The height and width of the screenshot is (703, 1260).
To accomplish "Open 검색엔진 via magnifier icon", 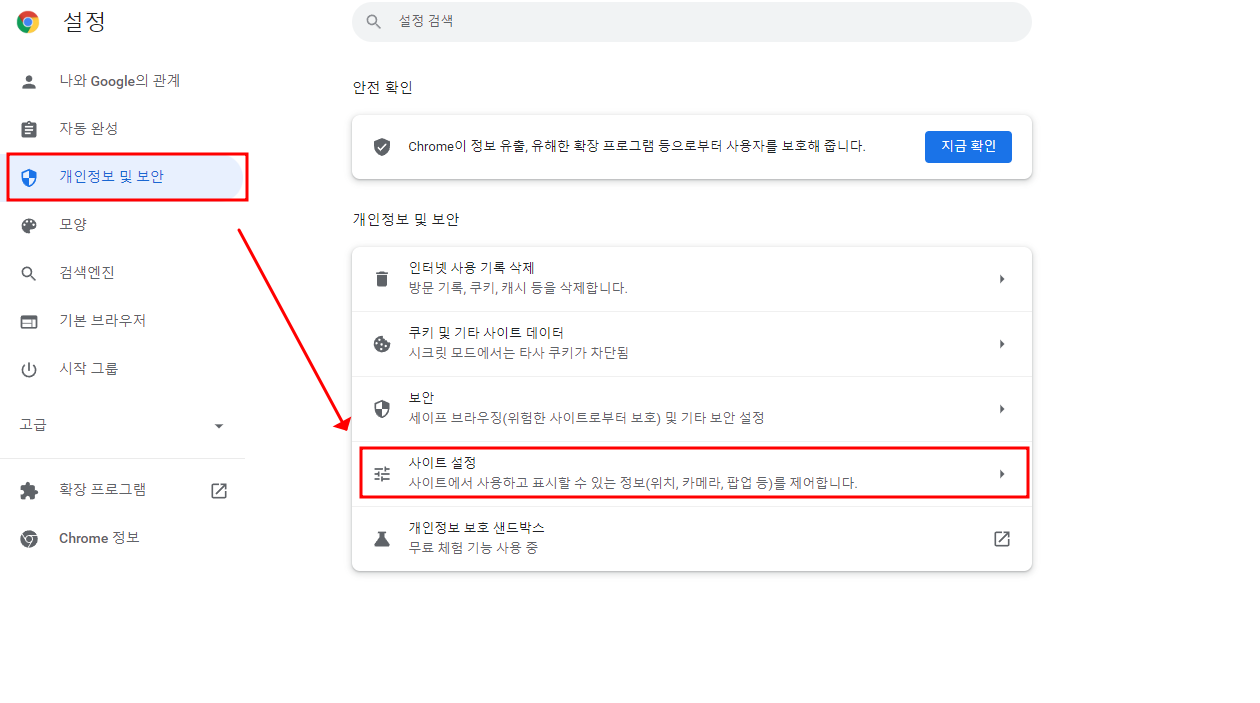I will pos(28,272).
